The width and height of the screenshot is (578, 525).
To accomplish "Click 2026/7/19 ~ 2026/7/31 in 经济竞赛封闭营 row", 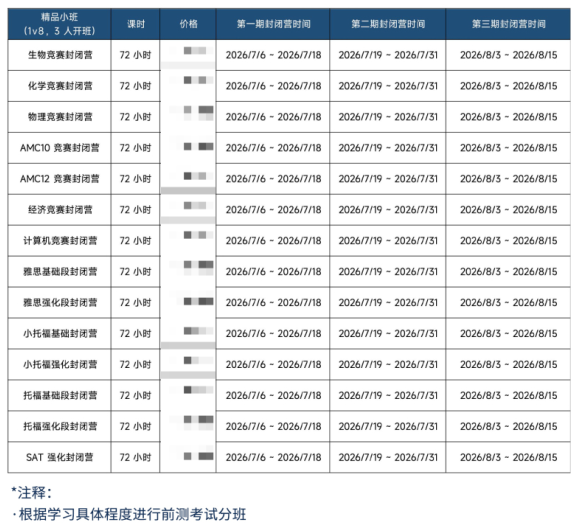I will [388, 210].
